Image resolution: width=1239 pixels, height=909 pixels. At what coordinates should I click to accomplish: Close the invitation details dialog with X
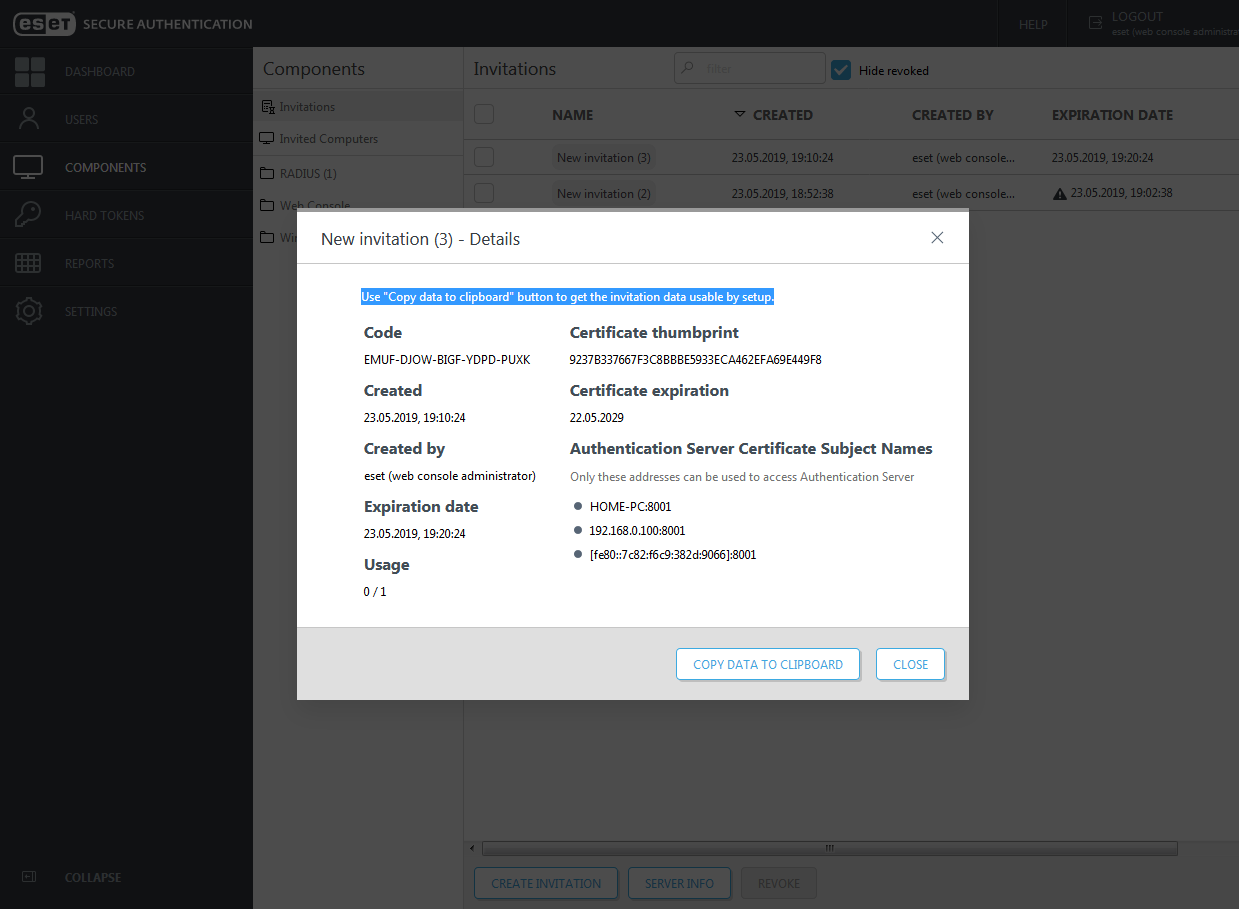click(937, 238)
